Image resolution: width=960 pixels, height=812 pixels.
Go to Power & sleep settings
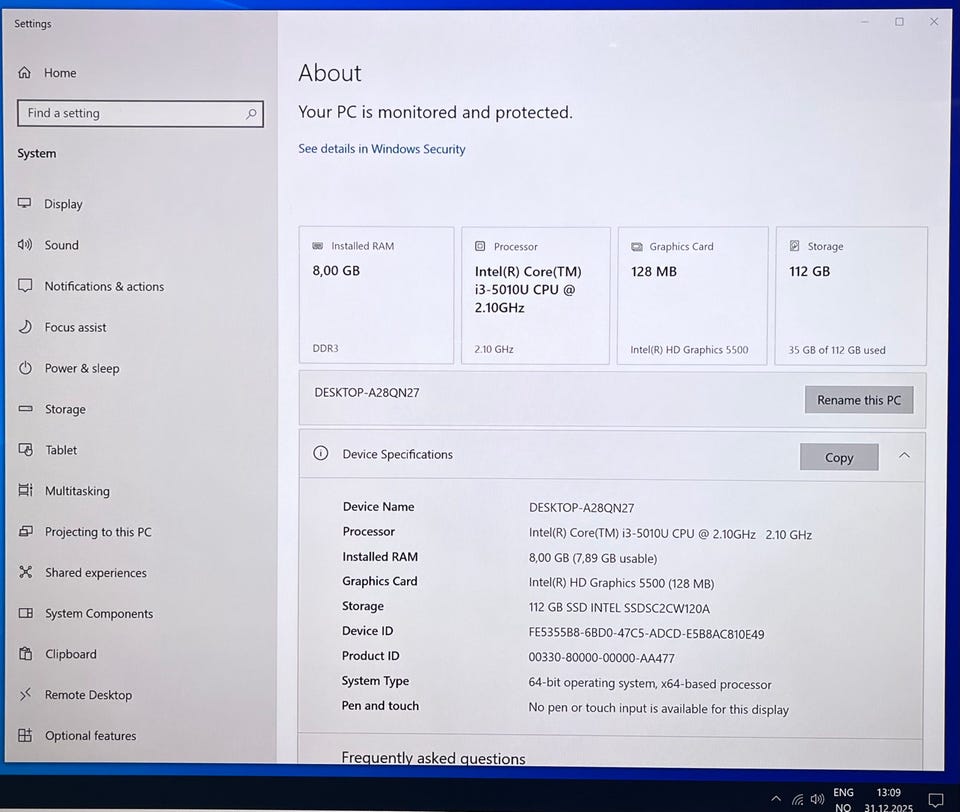(82, 368)
